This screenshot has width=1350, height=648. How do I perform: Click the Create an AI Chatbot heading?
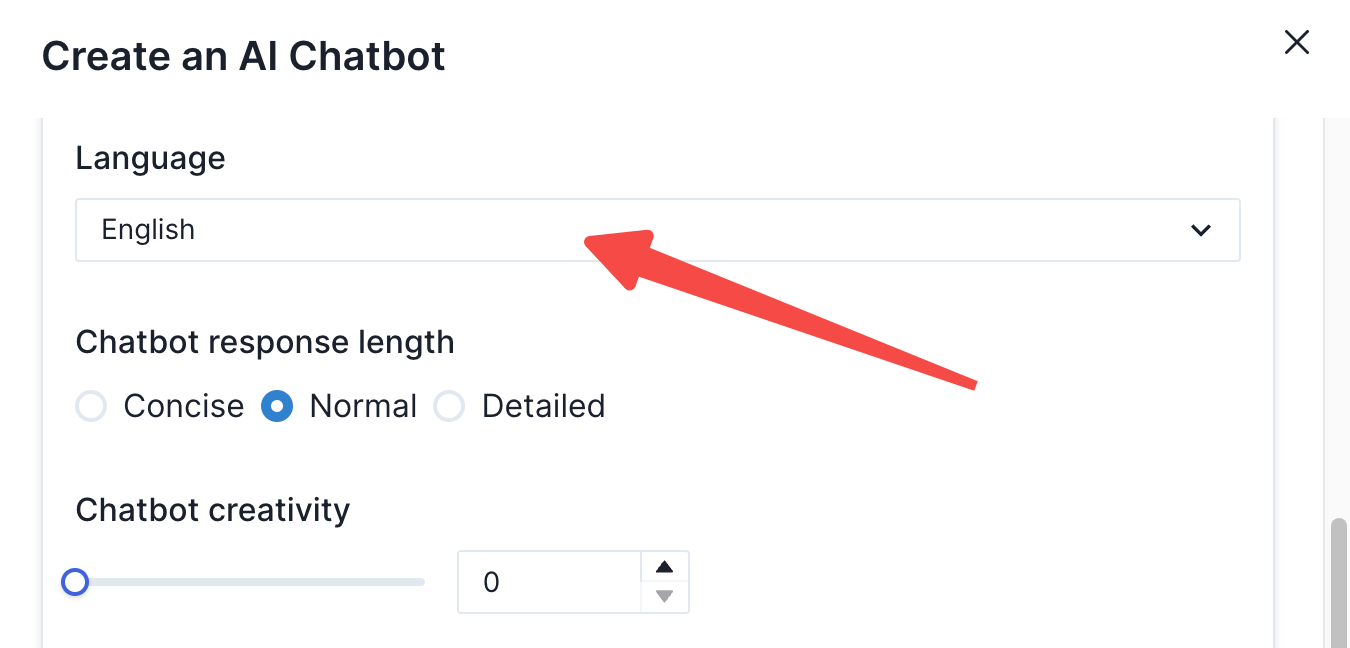click(244, 56)
